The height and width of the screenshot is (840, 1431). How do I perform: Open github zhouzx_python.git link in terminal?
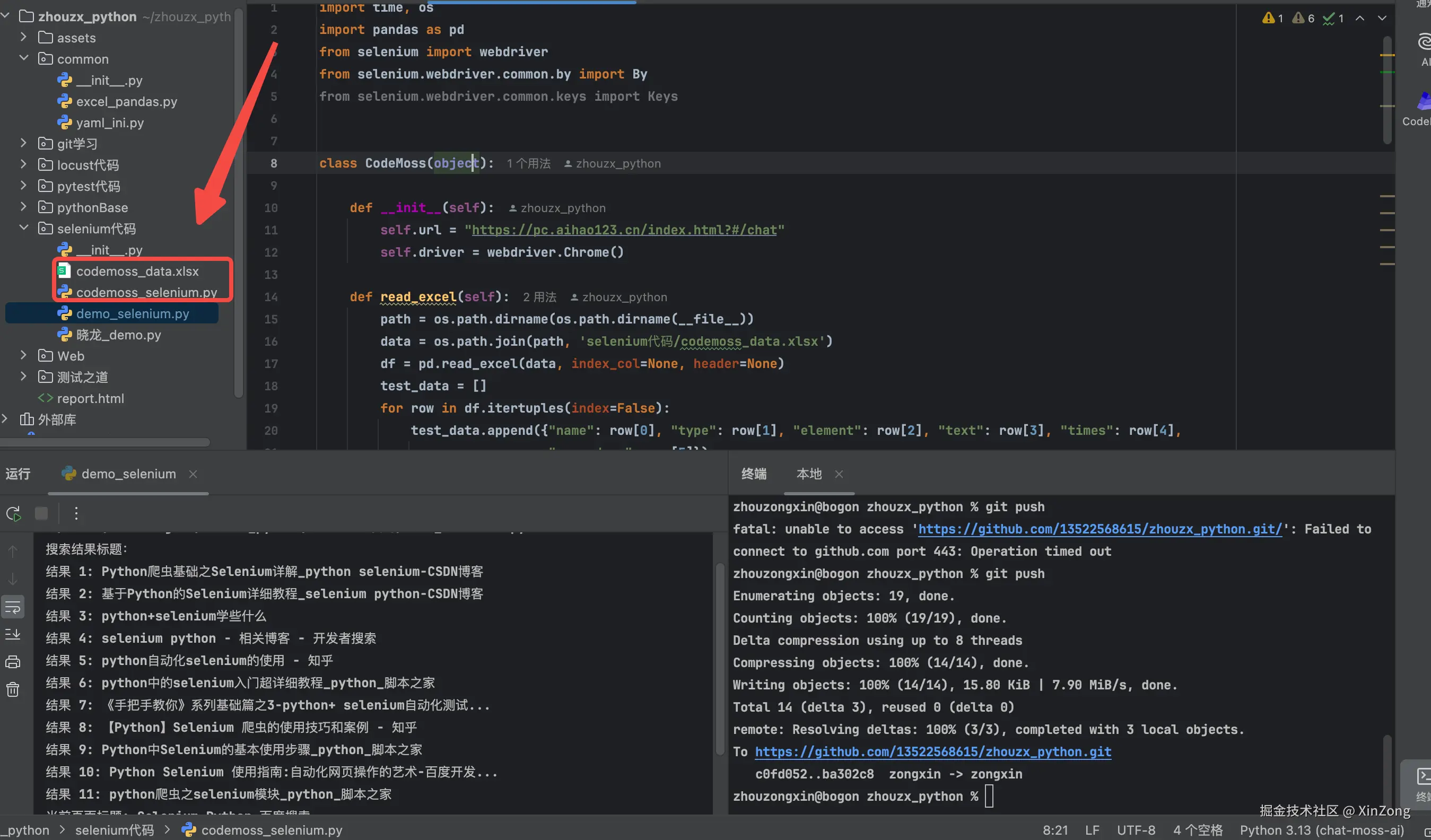coord(932,751)
